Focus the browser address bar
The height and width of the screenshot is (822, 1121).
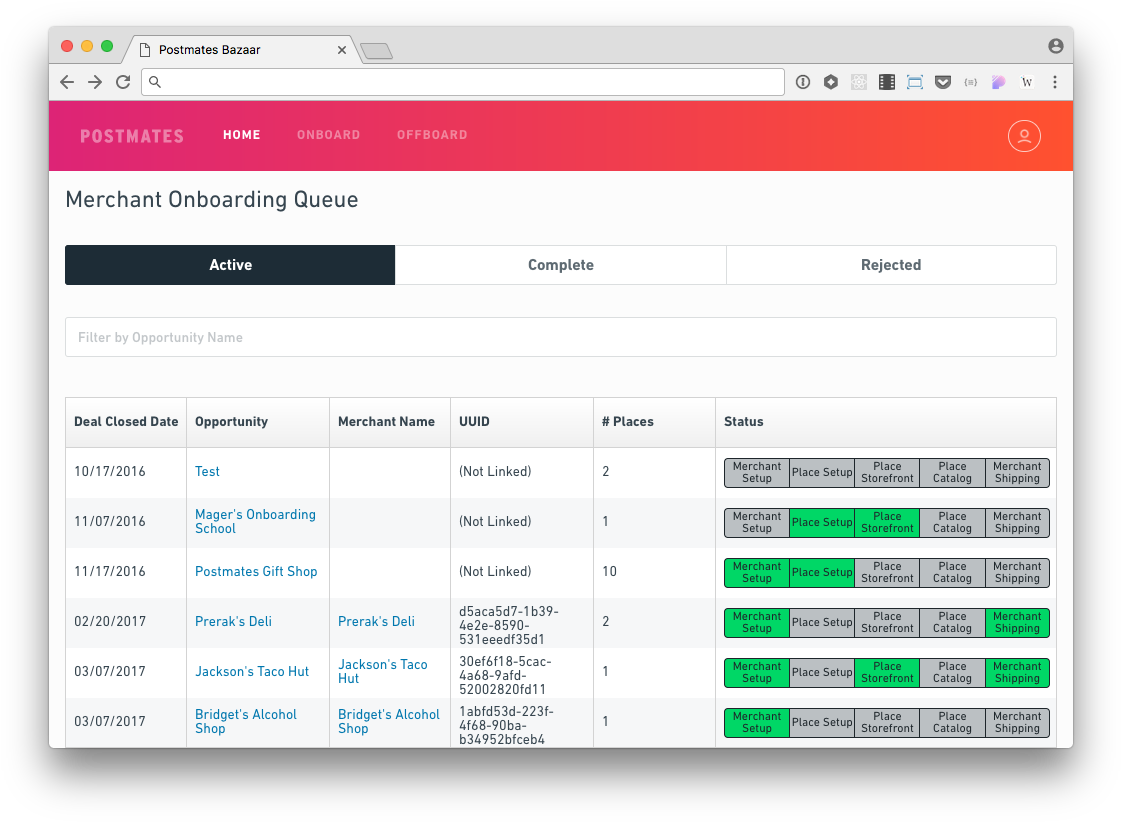(x=463, y=82)
